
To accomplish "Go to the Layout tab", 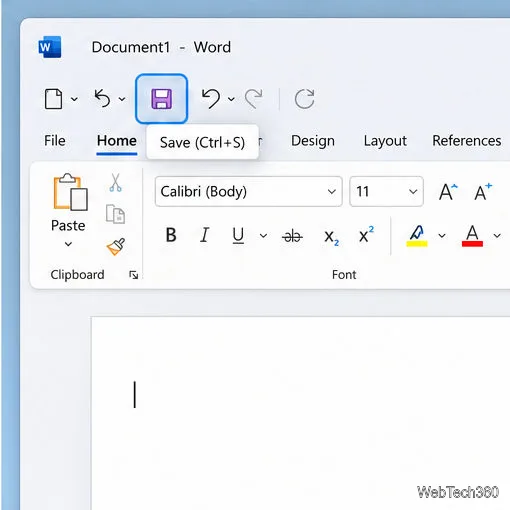I will pos(385,141).
